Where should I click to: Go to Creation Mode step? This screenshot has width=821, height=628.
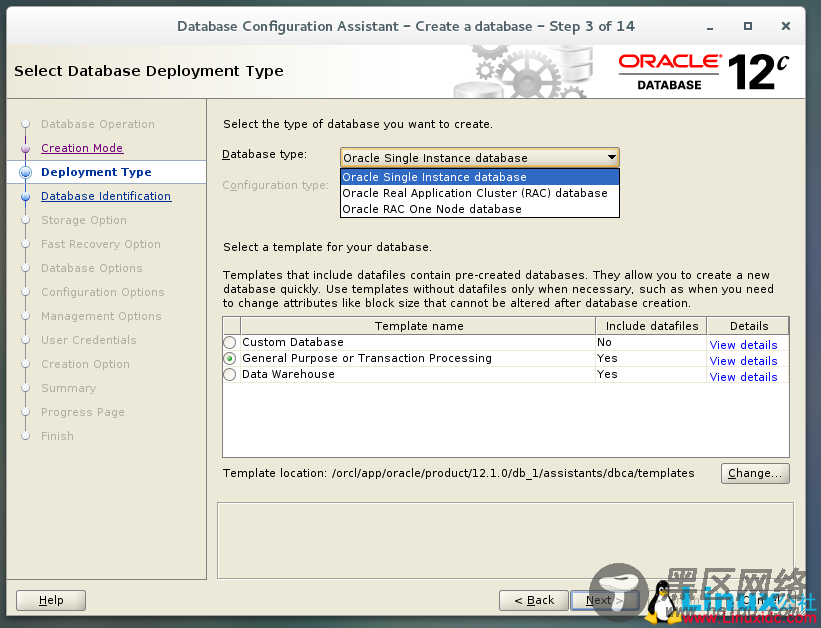point(82,148)
